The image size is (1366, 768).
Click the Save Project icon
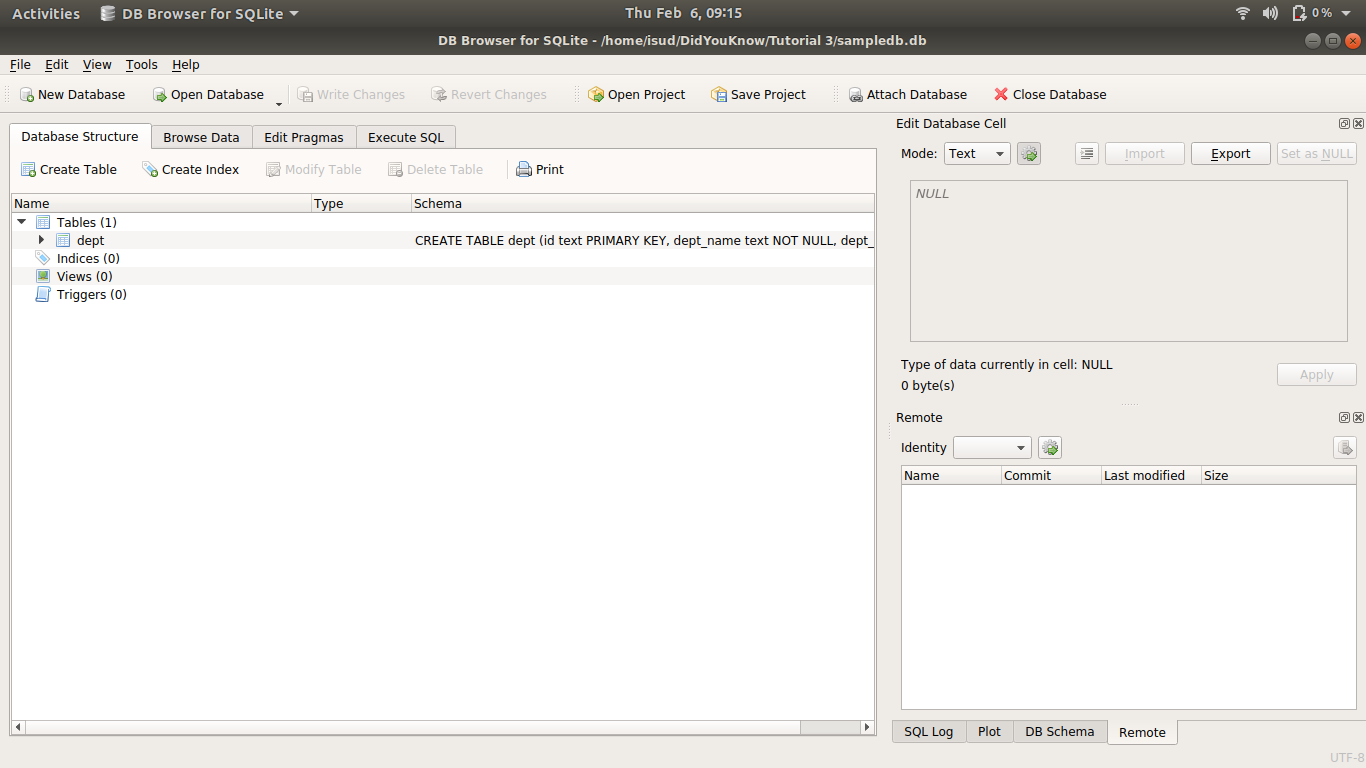pos(719,95)
